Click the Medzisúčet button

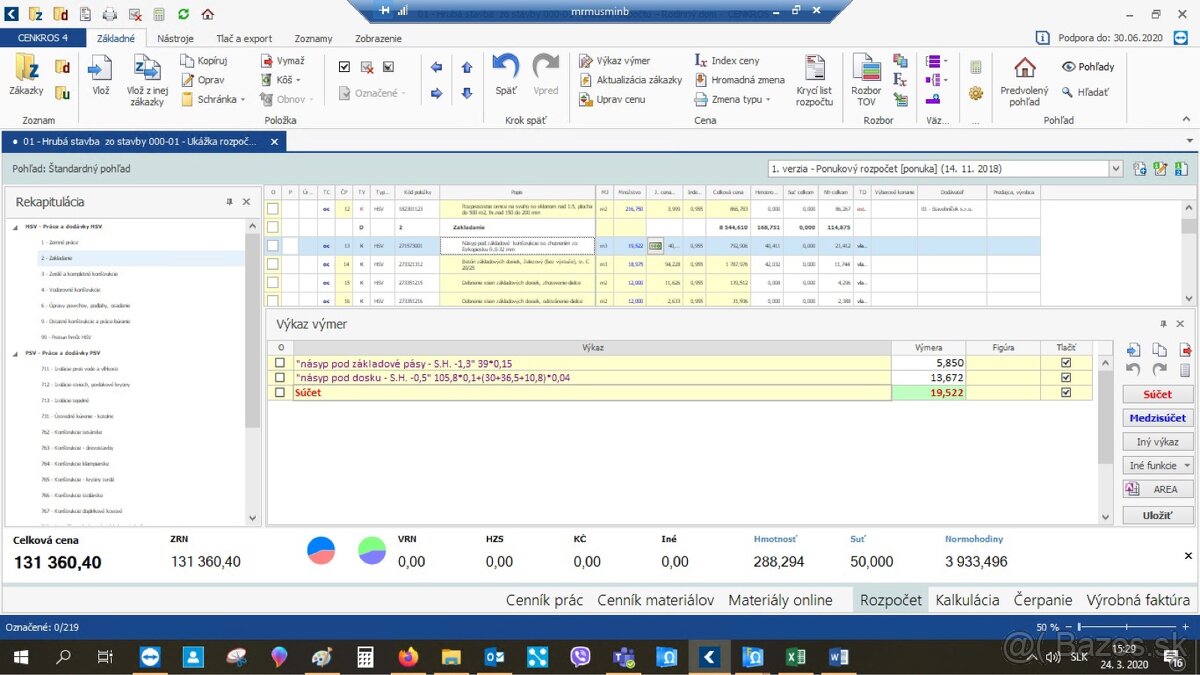pyautogui.click(x=1157, y=418)
